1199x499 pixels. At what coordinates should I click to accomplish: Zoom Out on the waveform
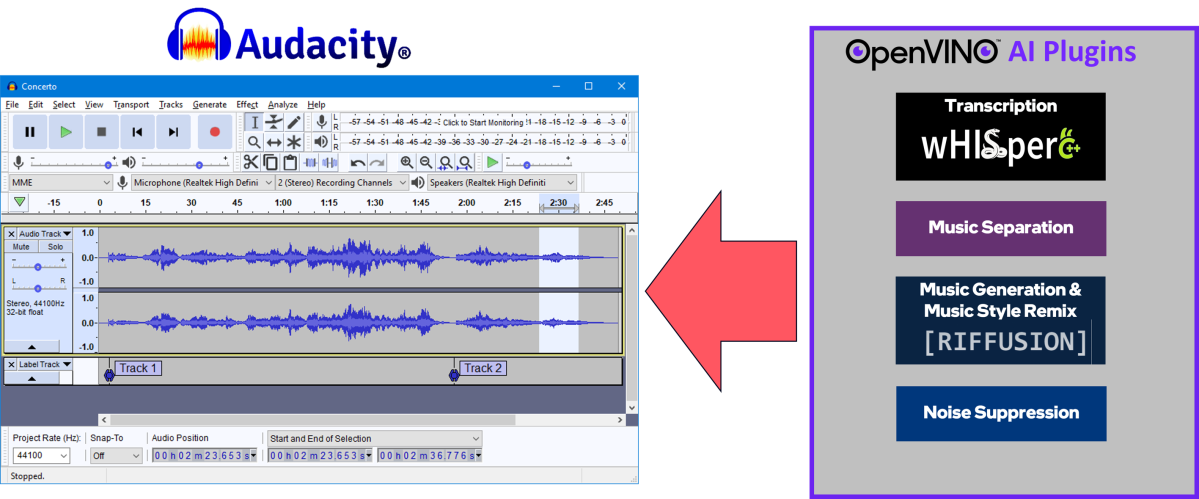(x=425, y=162)
